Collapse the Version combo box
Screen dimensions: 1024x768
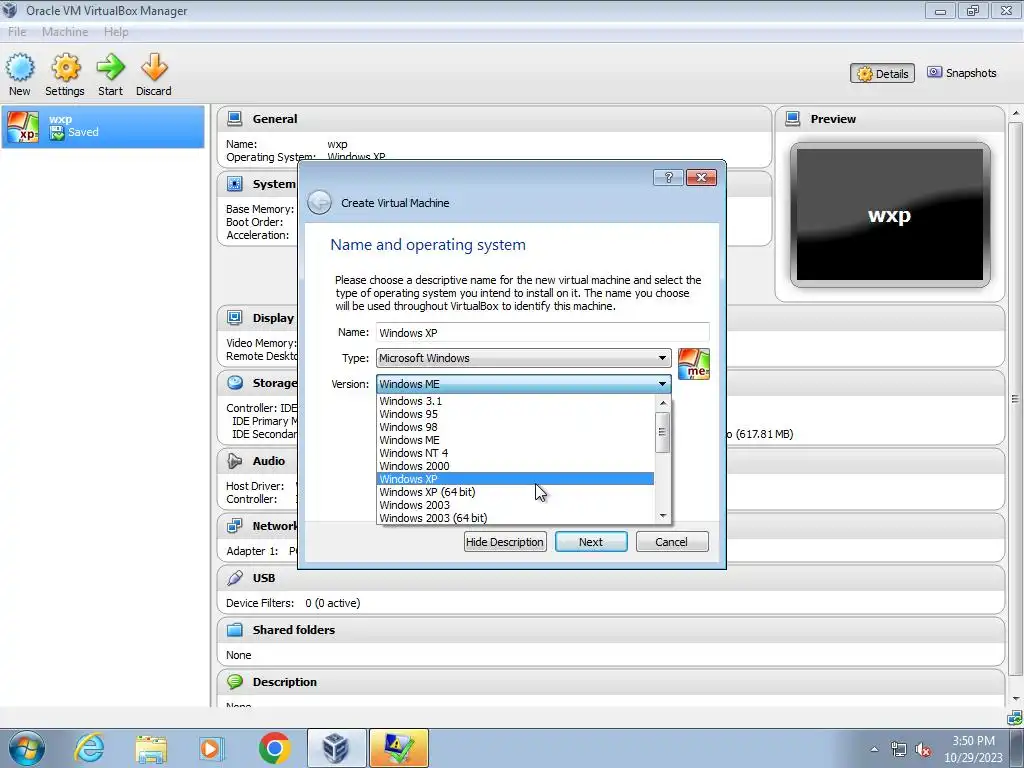[523, 384]
